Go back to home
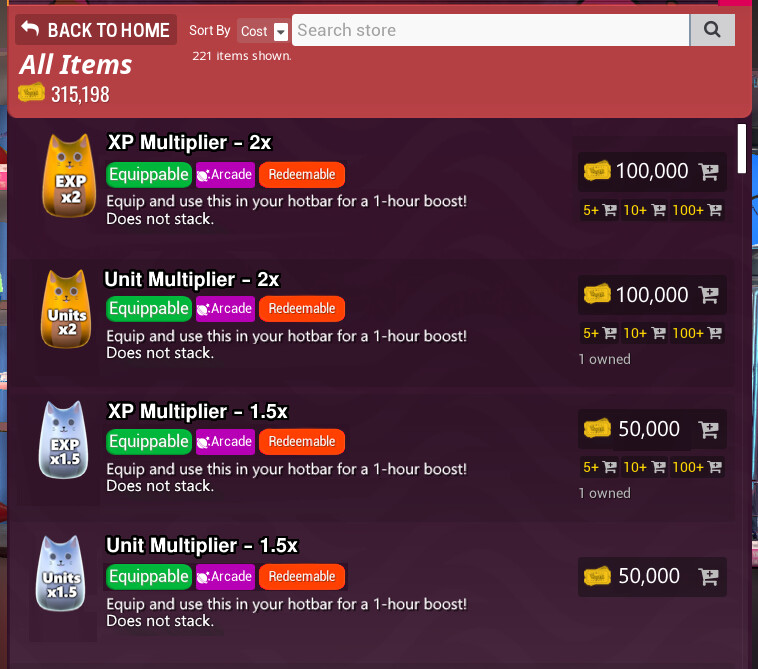 (96, 30)
